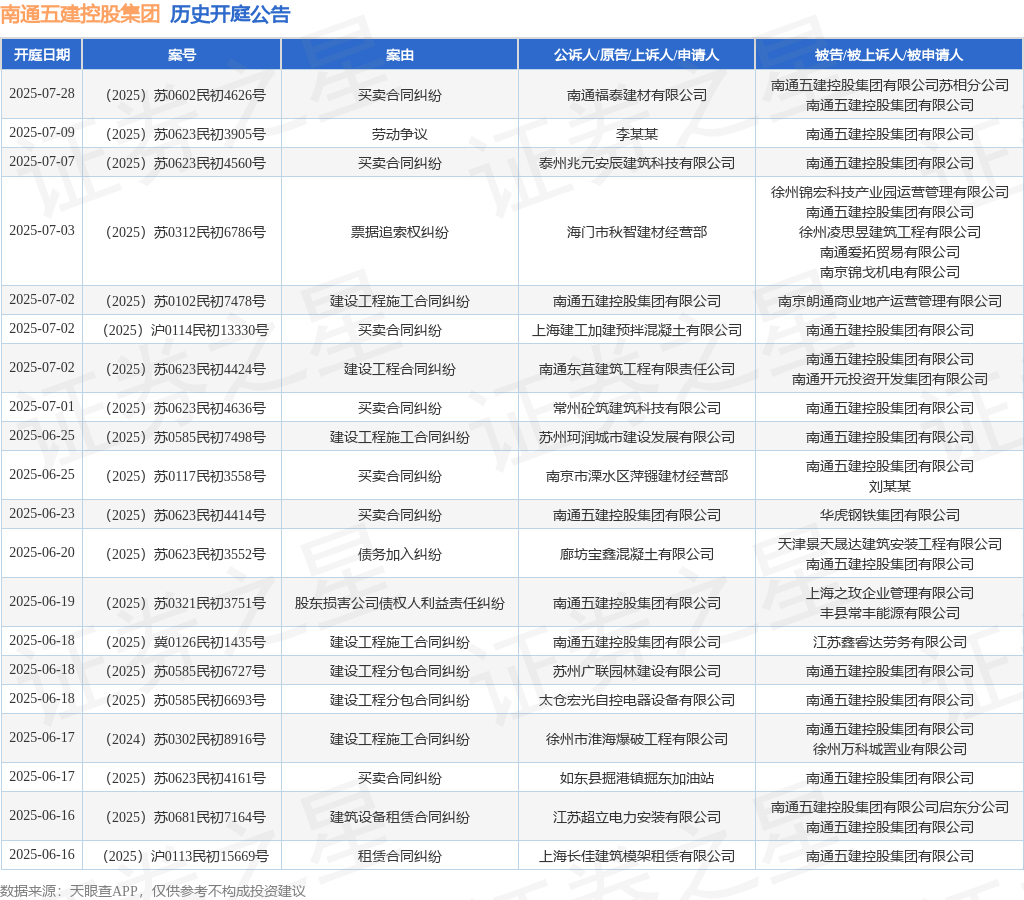Click the 南通五建控股集团 title link

click(81, 15)
